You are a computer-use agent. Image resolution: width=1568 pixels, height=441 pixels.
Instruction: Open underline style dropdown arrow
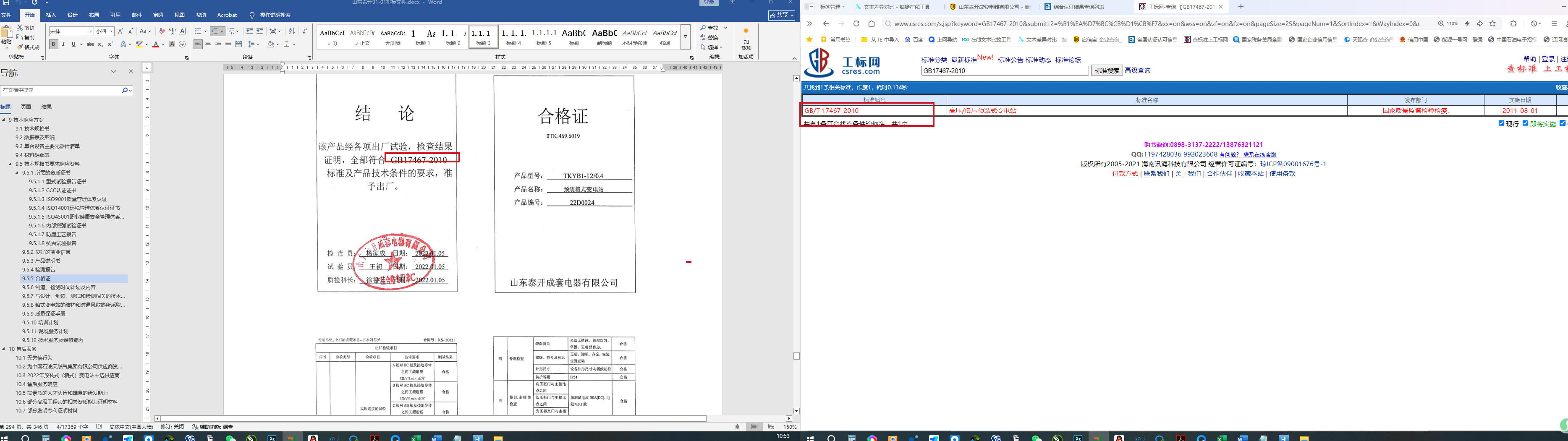[81, 44]
